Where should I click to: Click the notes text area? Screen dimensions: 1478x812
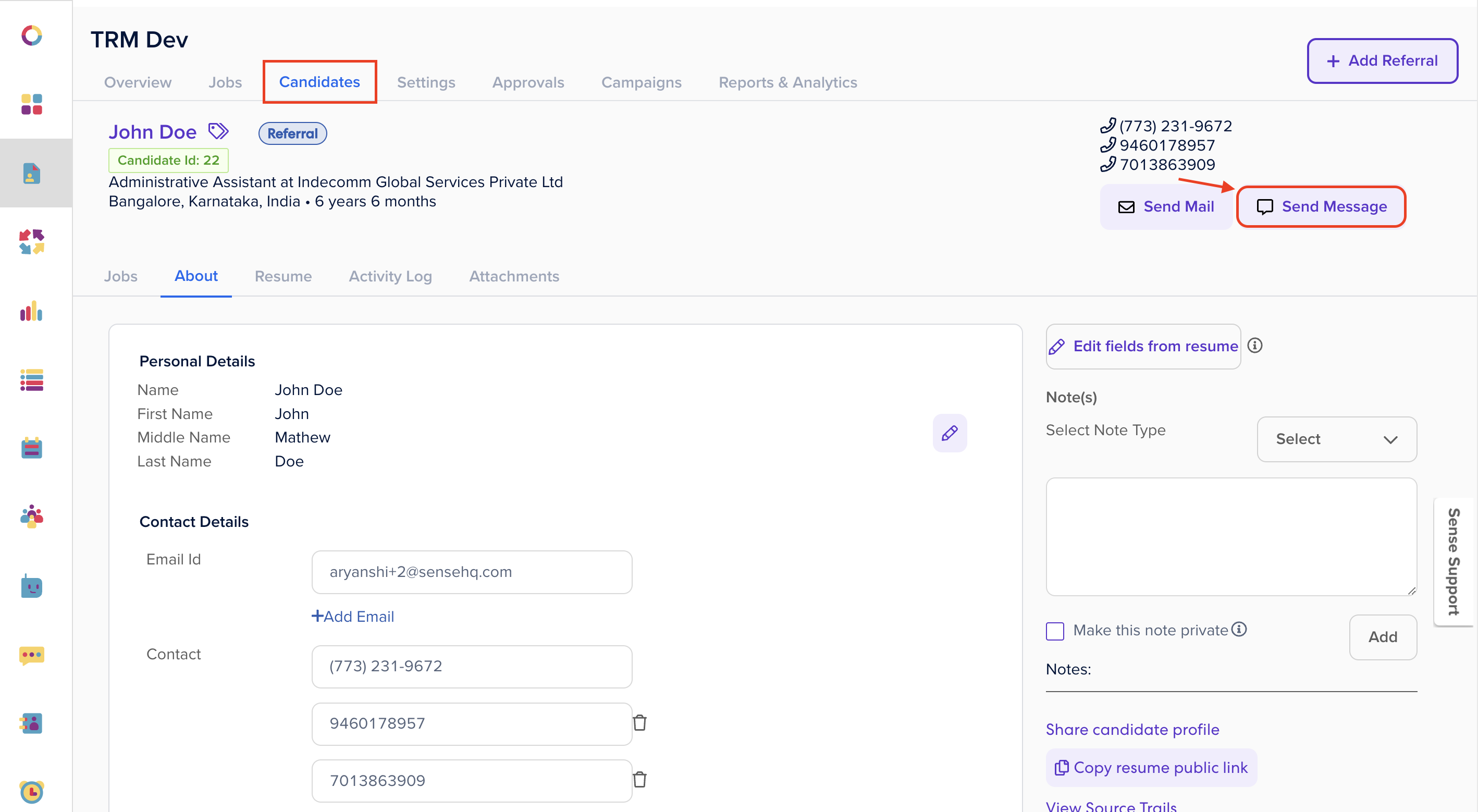[1230, 536]
